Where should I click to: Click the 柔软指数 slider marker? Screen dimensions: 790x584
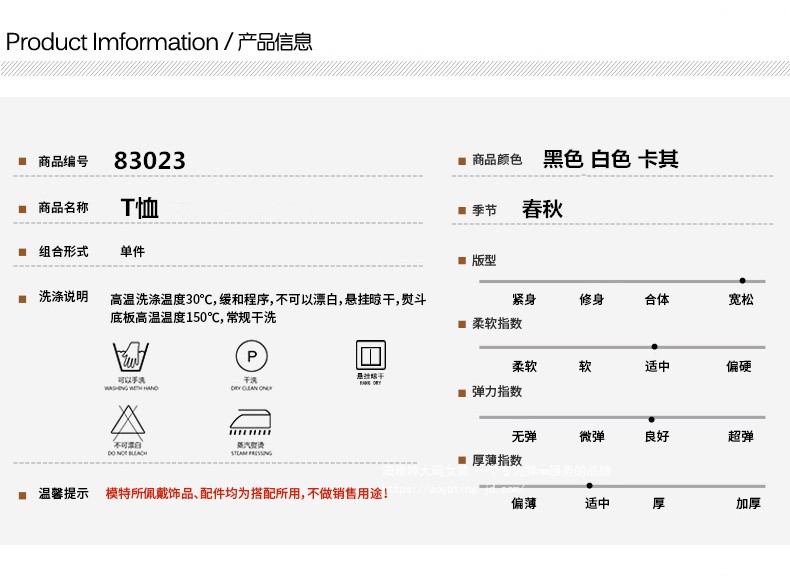pos(654,347)
